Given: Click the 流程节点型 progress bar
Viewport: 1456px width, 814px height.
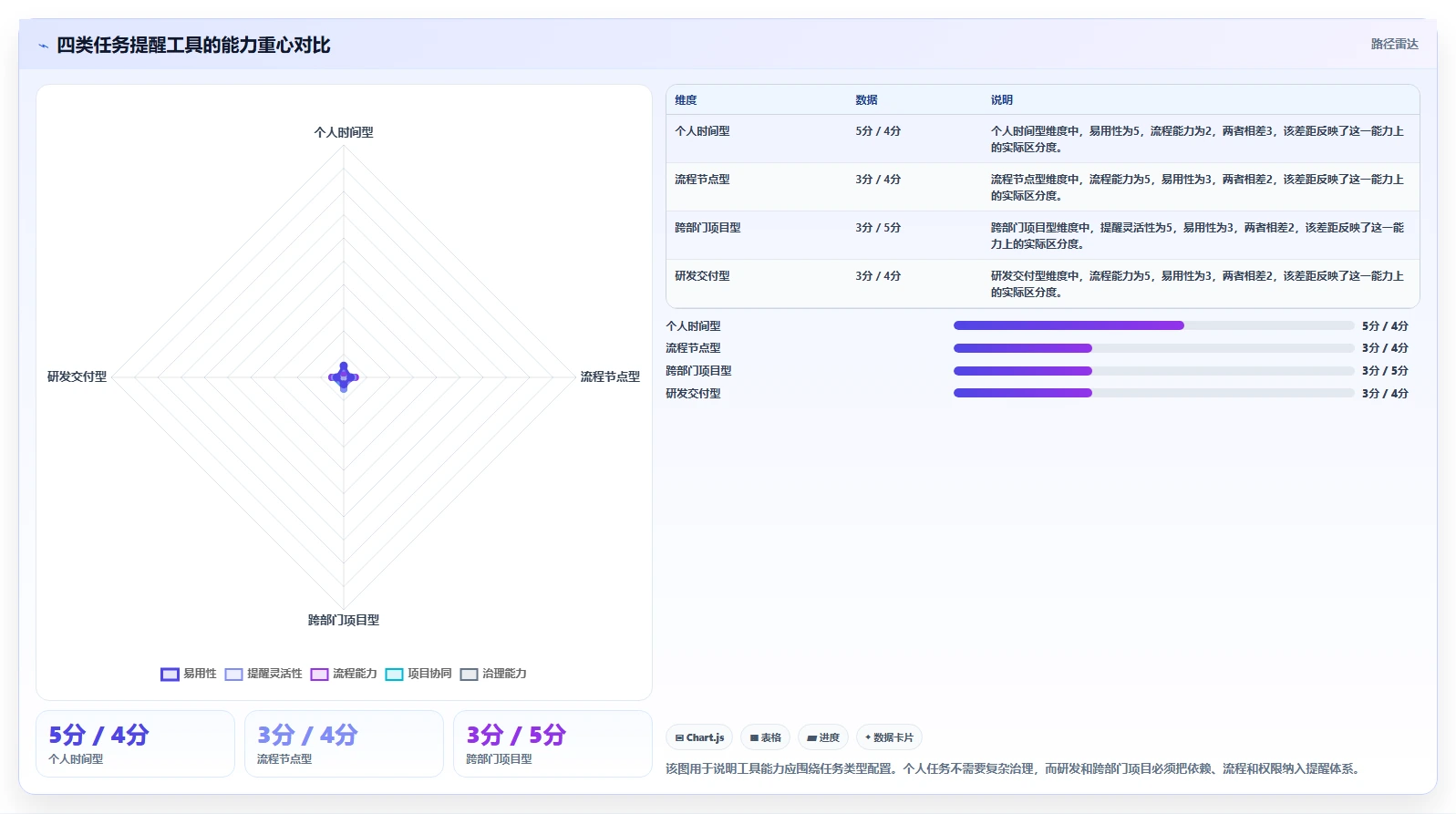Looking at the screenshot, I should coord(1153,348).
